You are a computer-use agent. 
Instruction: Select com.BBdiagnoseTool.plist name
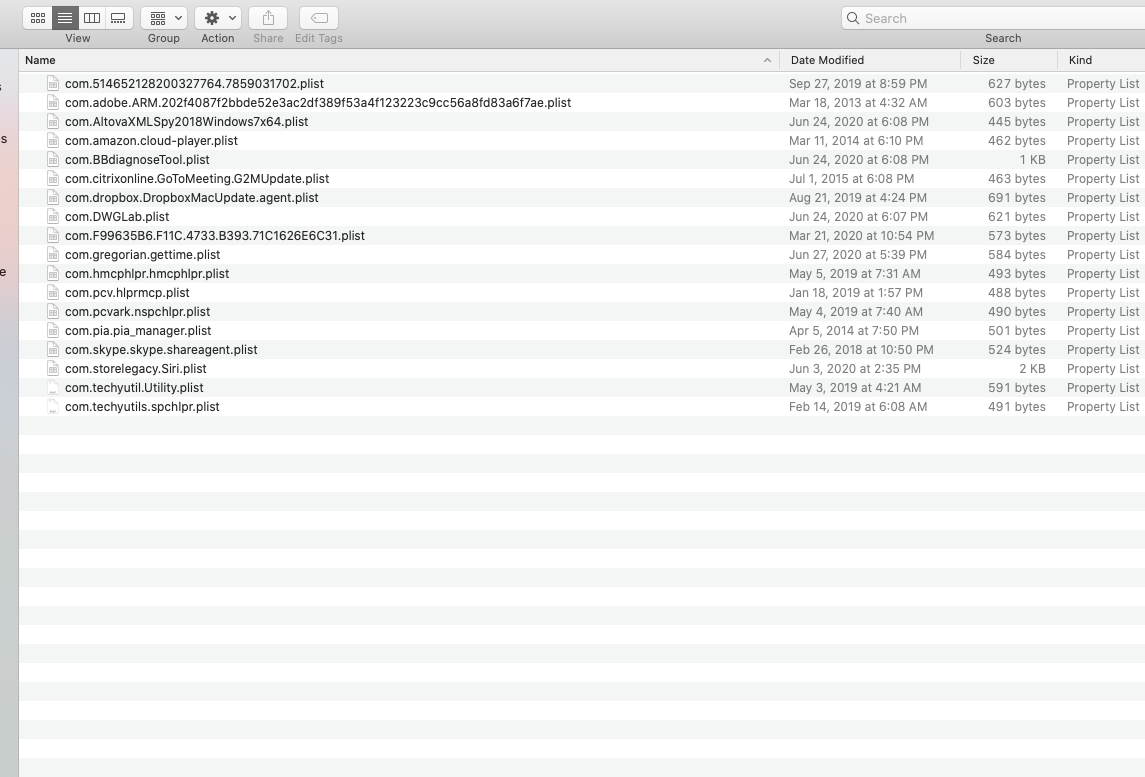(137, 159)
